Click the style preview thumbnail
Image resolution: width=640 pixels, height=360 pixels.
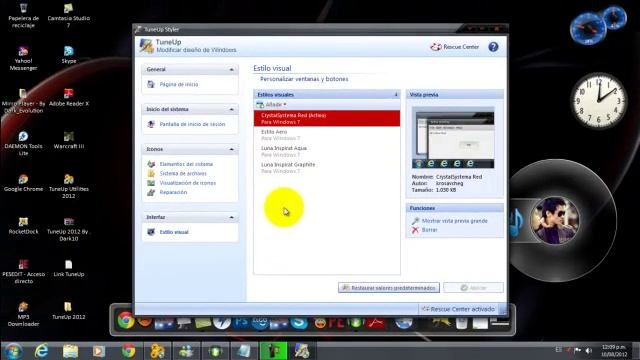tap(453, 138)
